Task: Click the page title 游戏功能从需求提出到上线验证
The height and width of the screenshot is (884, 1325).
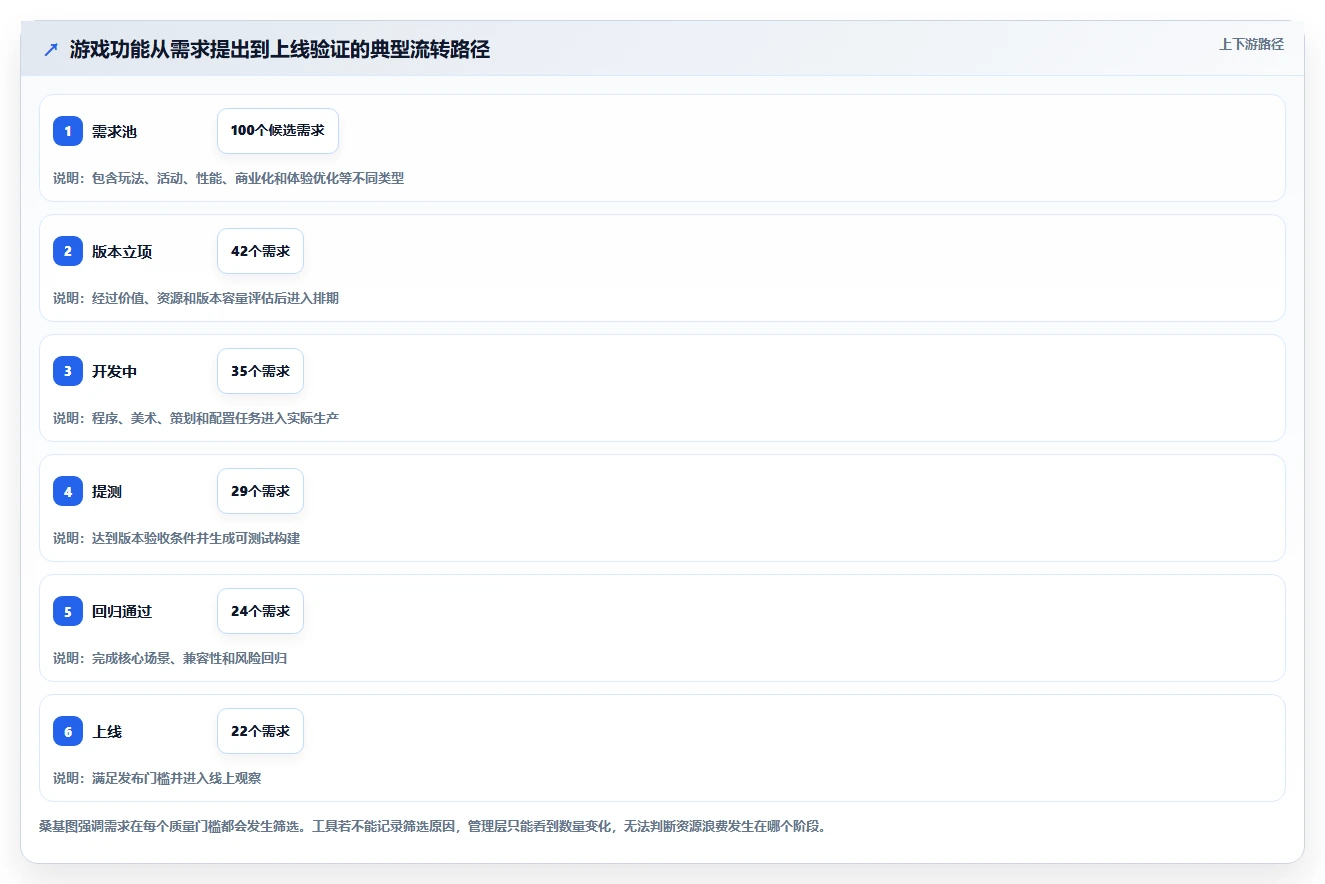Action: (280, 50)
